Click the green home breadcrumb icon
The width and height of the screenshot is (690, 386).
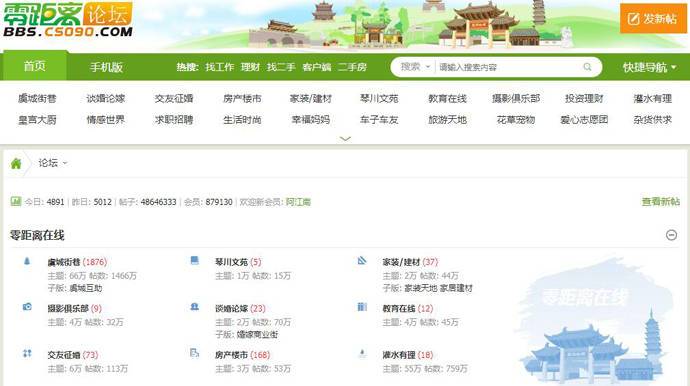coord(16,164)
